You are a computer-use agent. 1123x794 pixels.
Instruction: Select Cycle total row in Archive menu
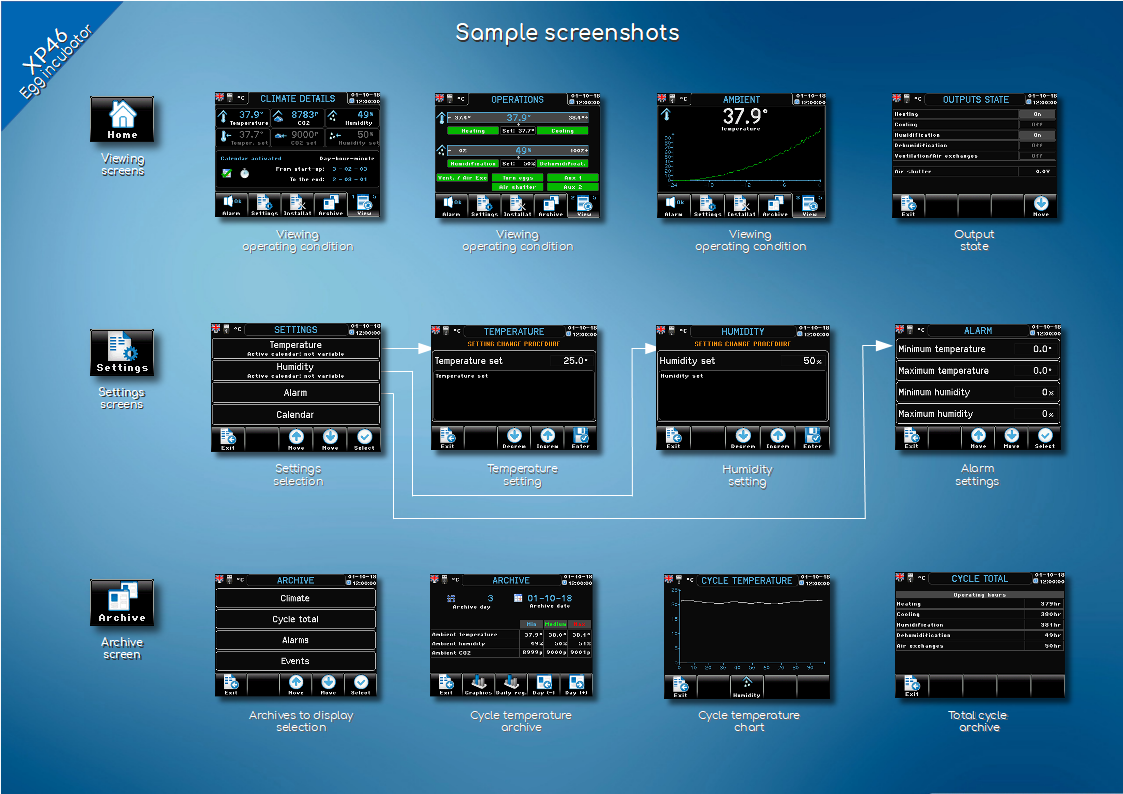click(x=295, y=619)
